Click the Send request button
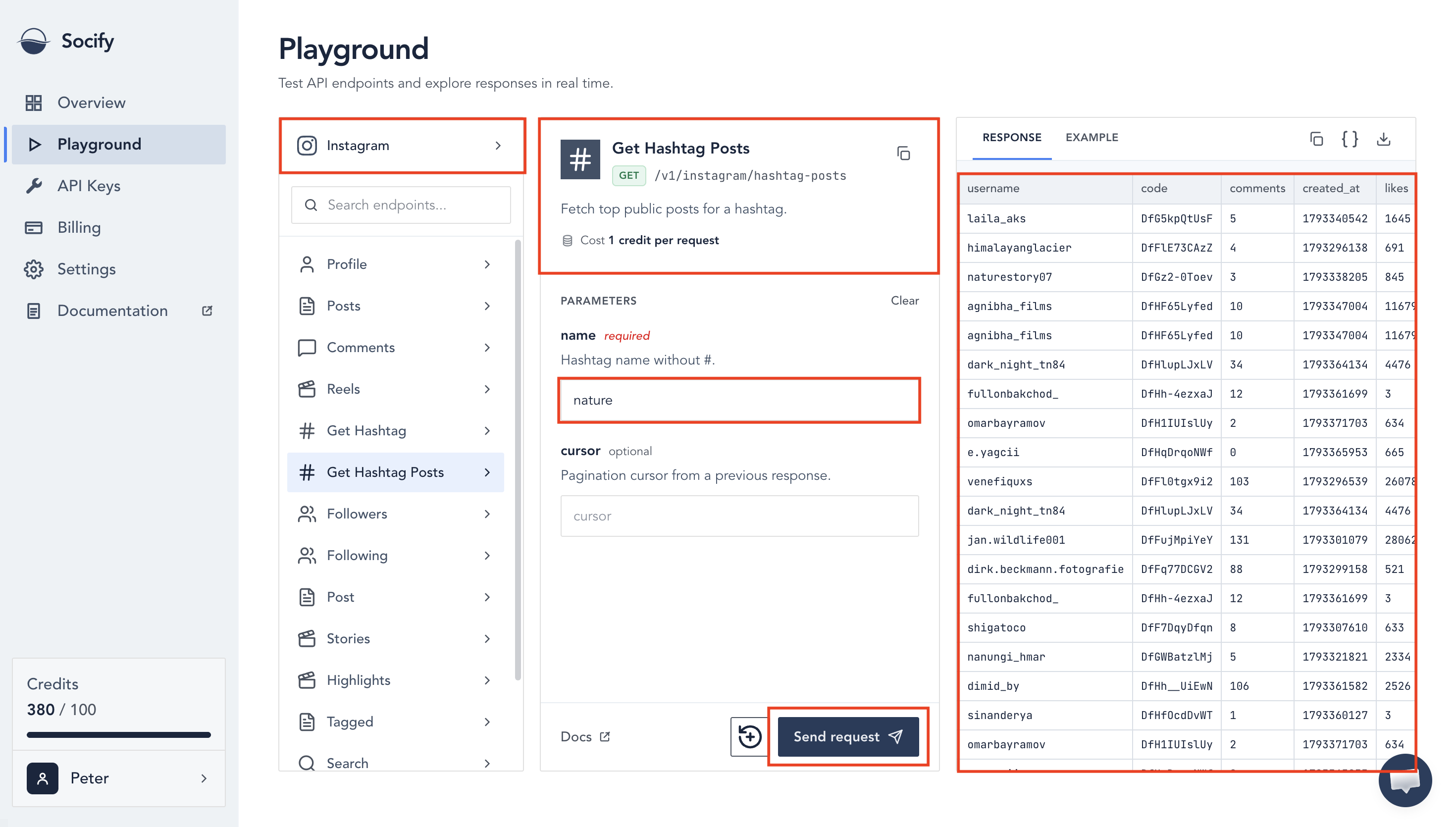 tap(848, 737)
